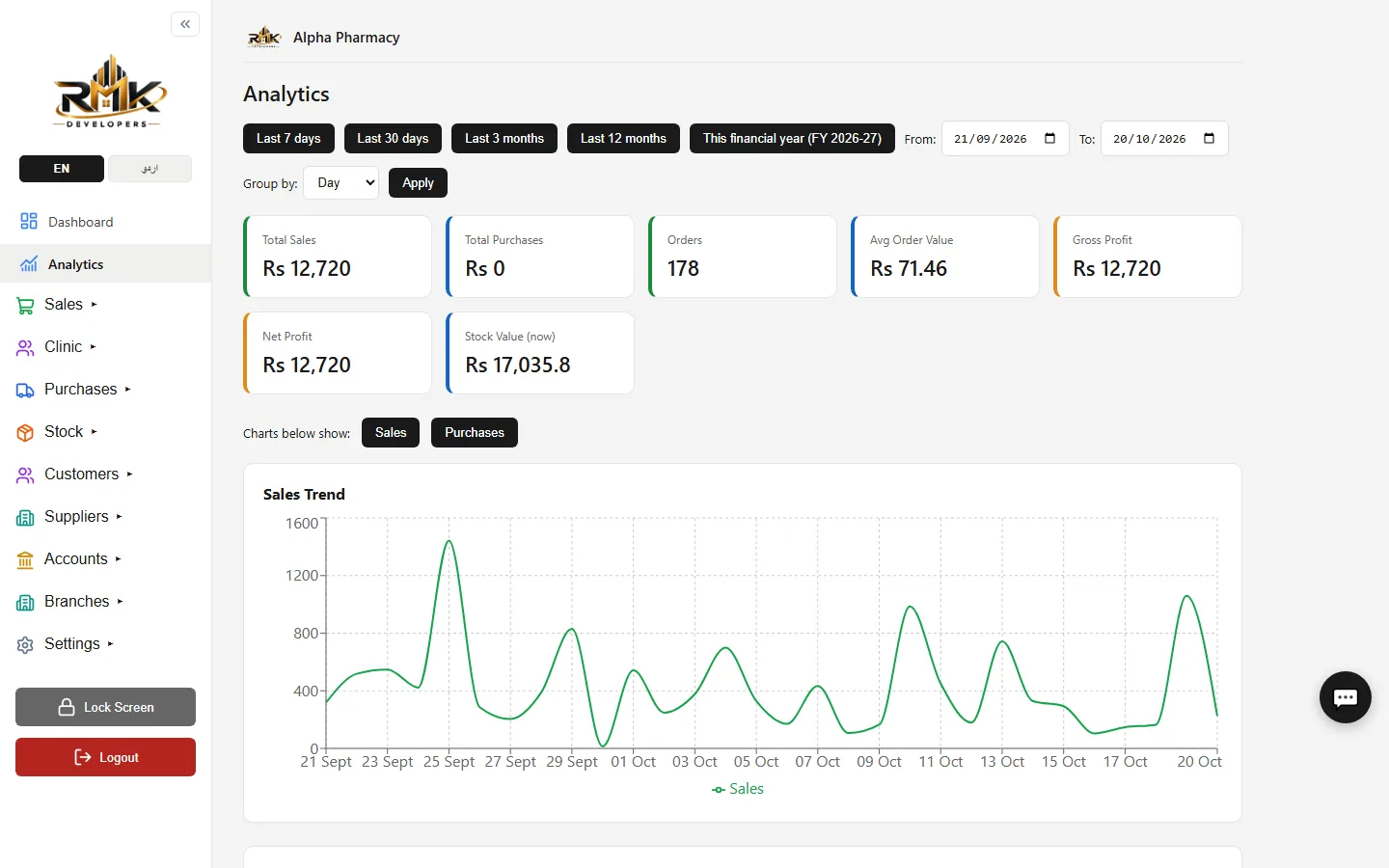Screen dimensions: 1389x868
Task: Switch language to EN
Action: pyautogui.click(x=62, y=169)
